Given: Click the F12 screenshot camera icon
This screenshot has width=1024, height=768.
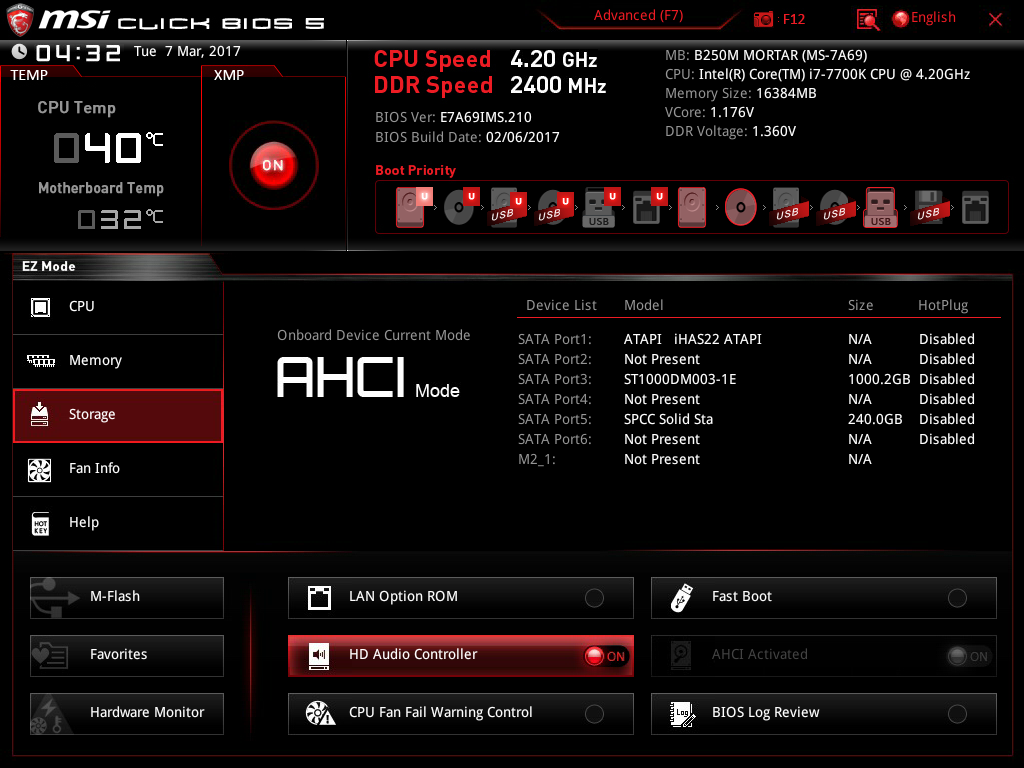Looking at the screenshot, I should (x=764, y=19).
